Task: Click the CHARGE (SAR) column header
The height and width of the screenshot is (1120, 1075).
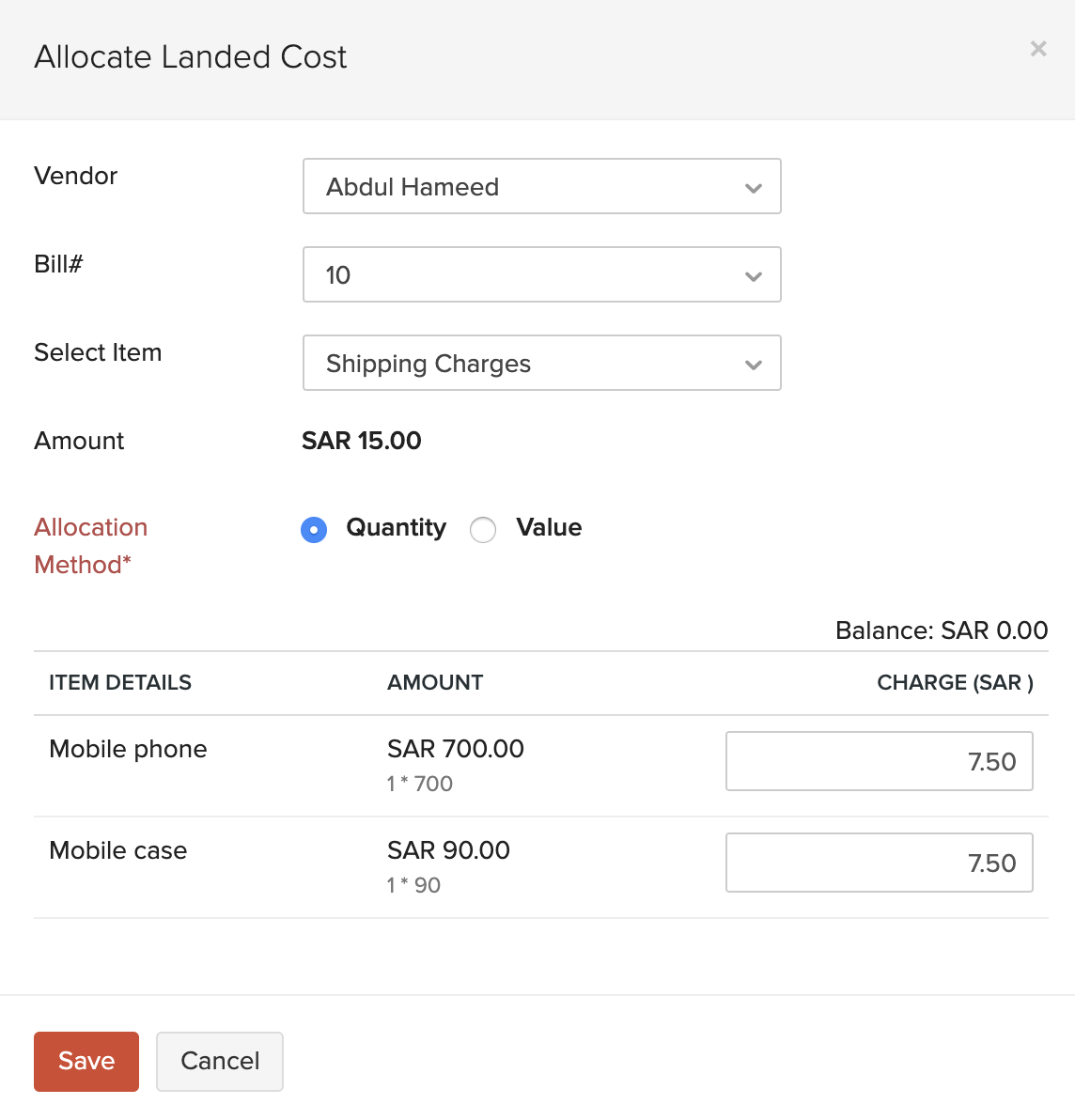Action: pyautogui.click(x=954, y=683)
